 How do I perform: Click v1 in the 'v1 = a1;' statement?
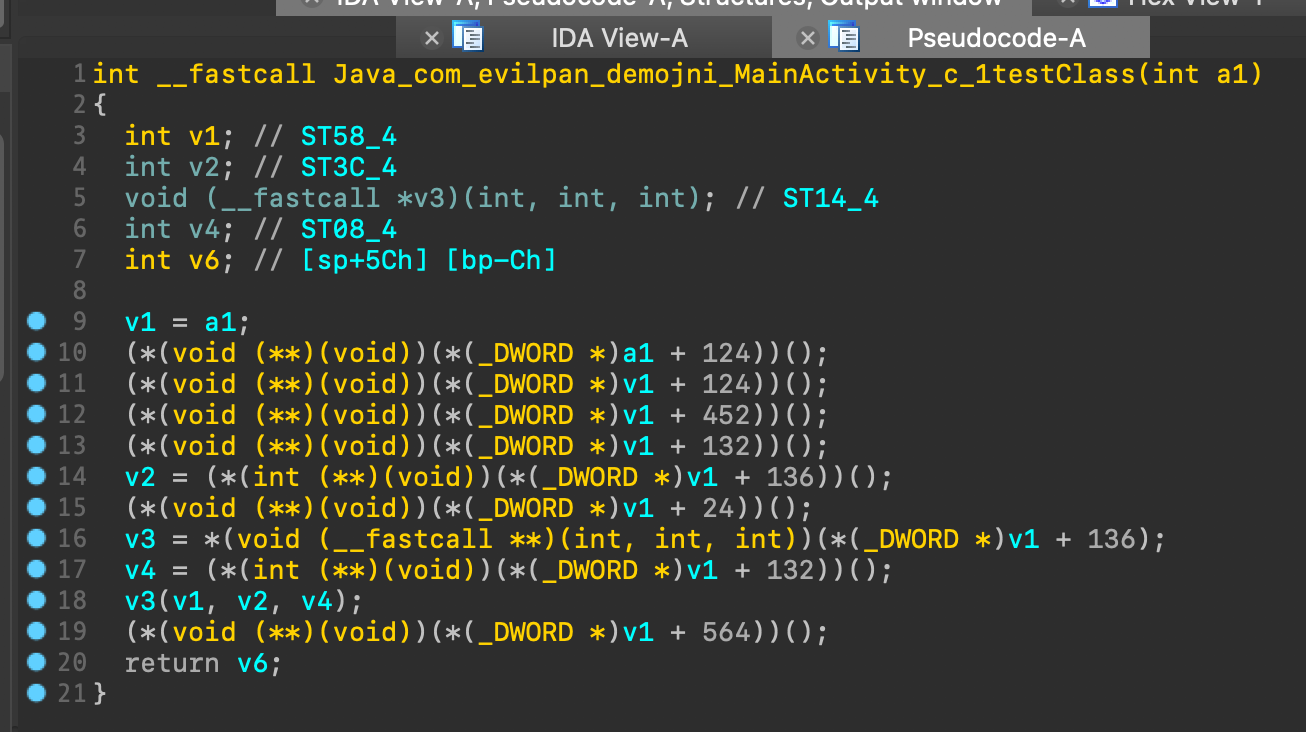pos(140,322)
